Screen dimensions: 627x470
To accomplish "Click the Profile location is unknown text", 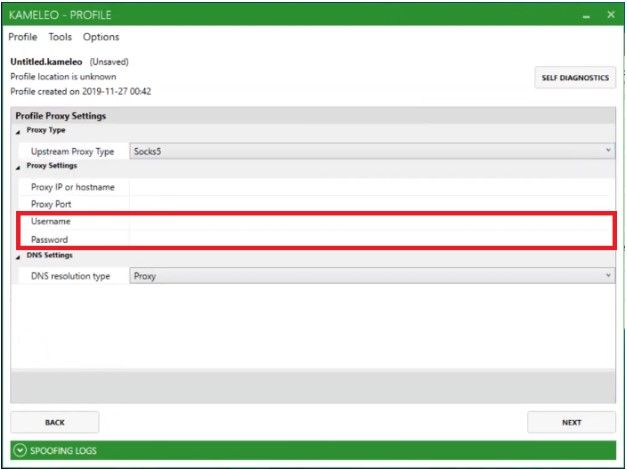I will click(x=63, y=76).
